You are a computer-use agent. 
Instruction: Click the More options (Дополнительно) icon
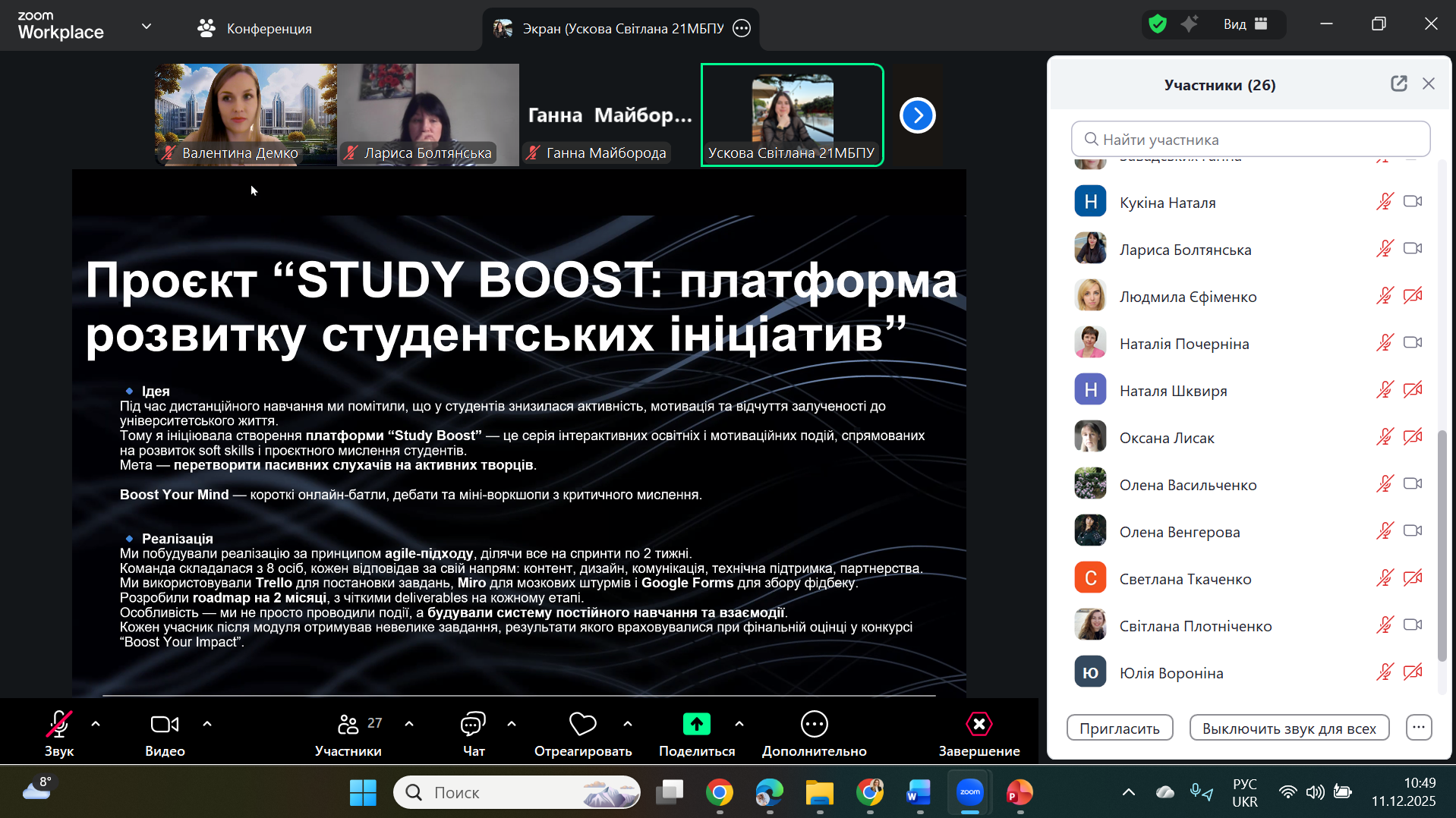click(814, 725)
